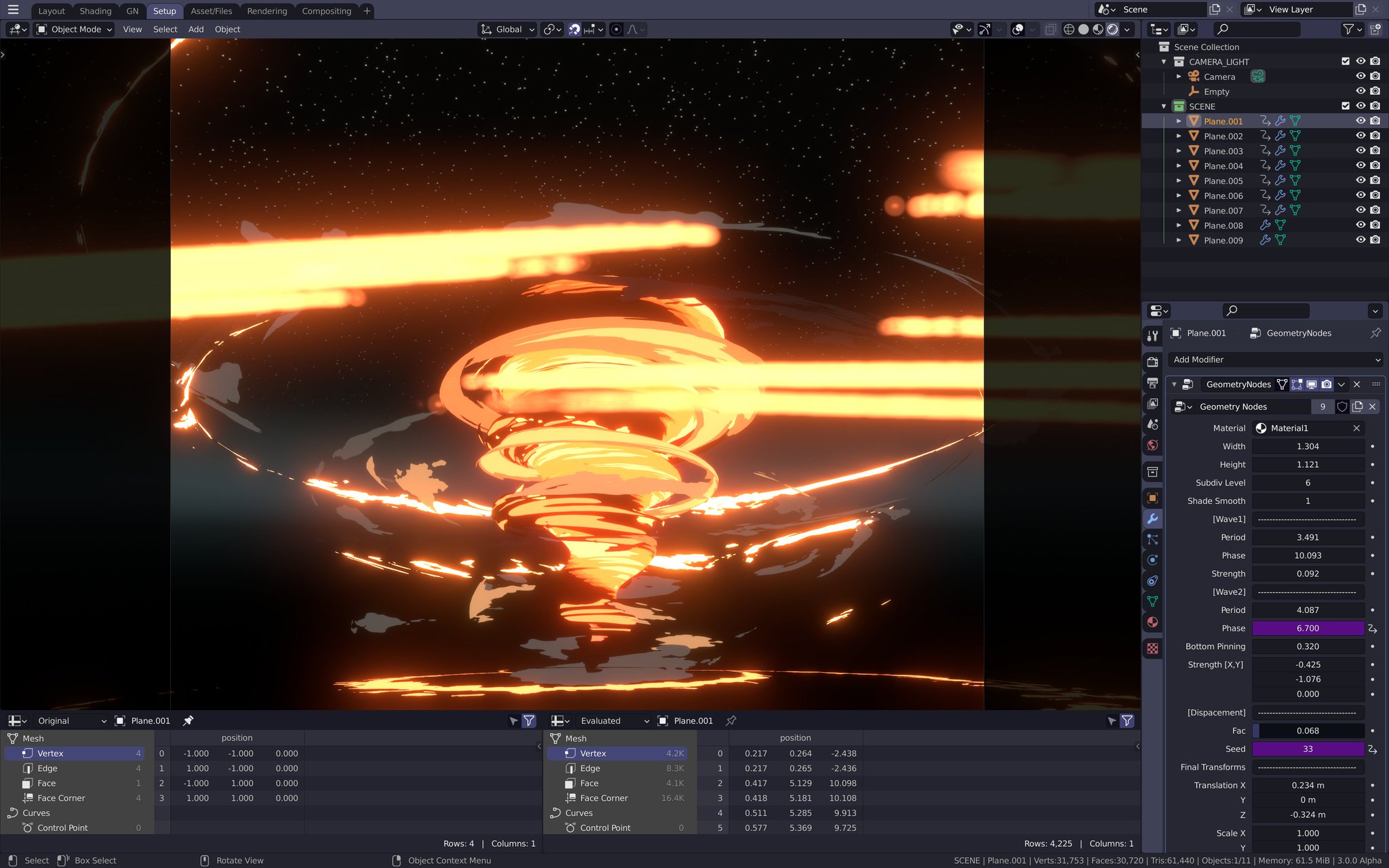
Task: Hide Plane.005 in the viewport
Action: [1361, 180]
